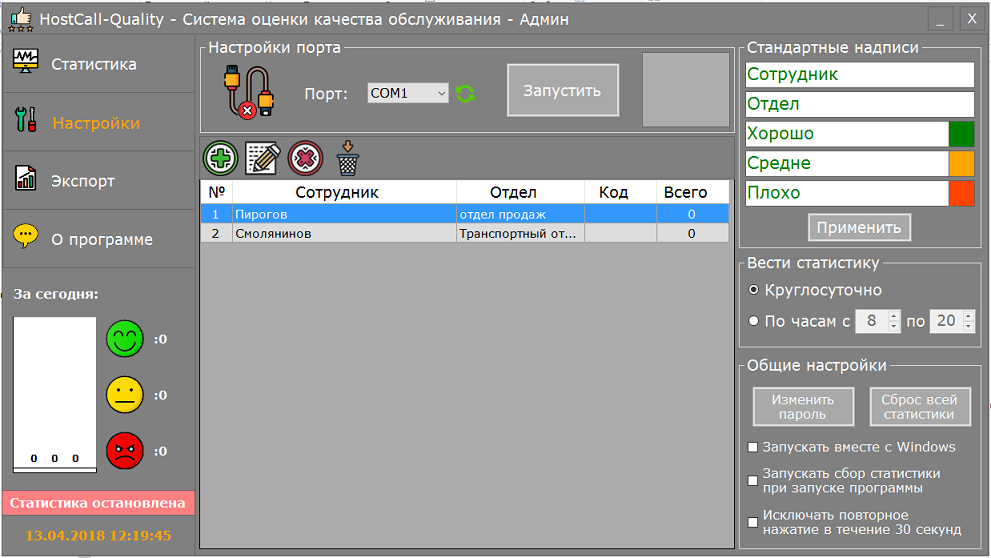Click the отдел продаж cell
Viewport: 991px width, 558px height.
point(520,214)
